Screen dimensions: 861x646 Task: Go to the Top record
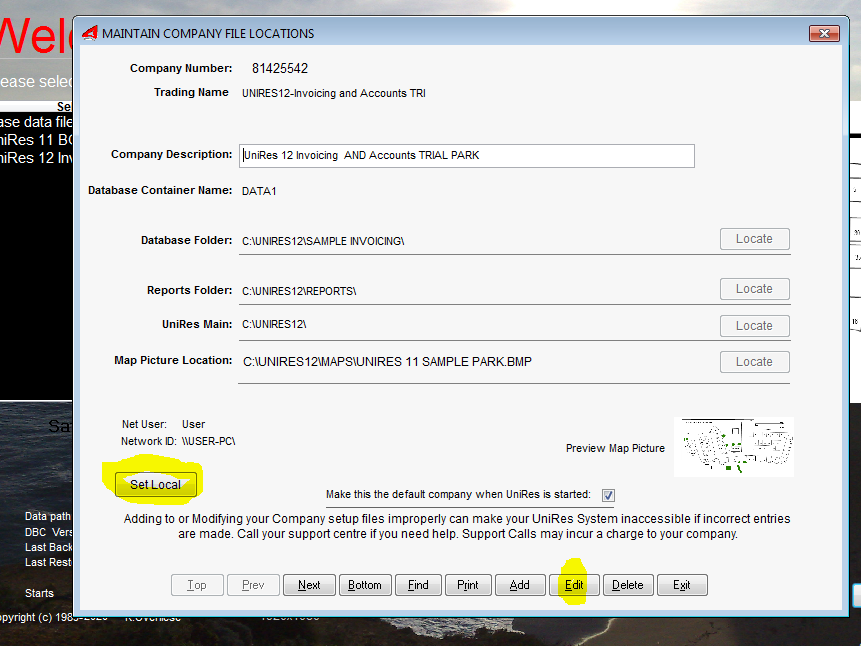point(197,585)
